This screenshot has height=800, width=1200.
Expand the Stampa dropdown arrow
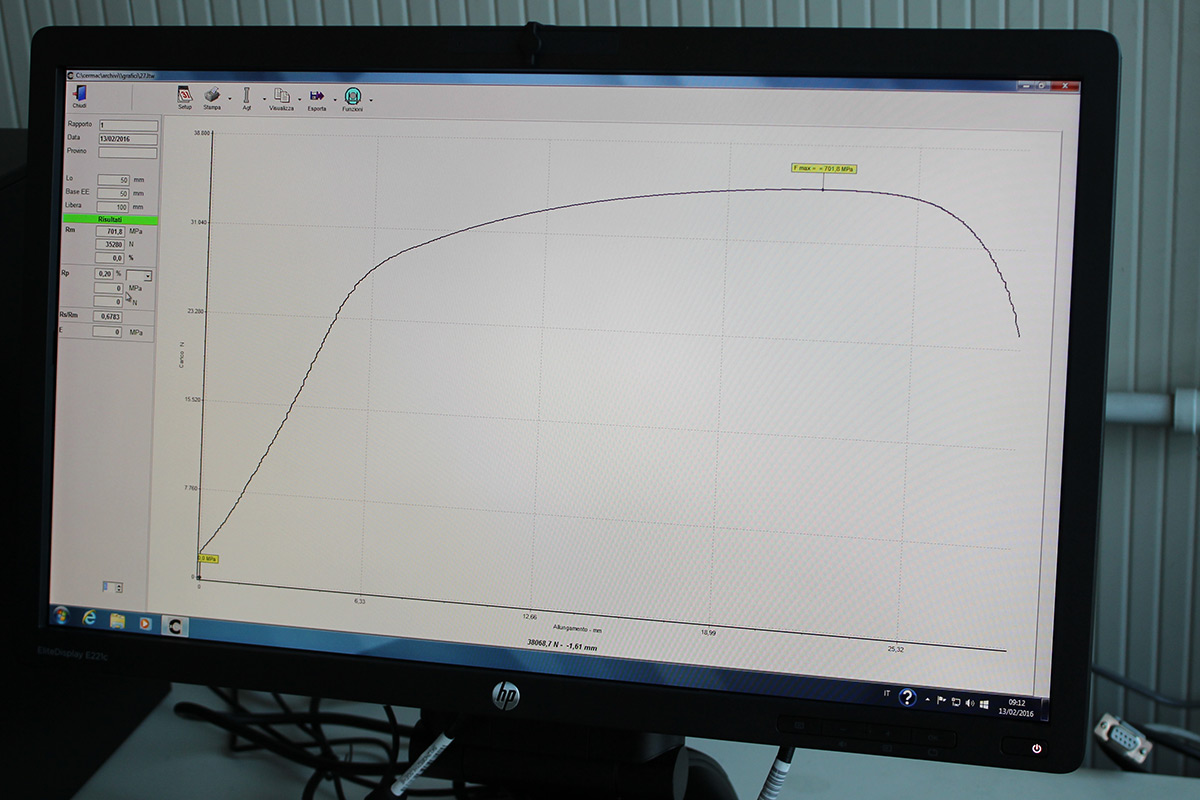(229, 98)
